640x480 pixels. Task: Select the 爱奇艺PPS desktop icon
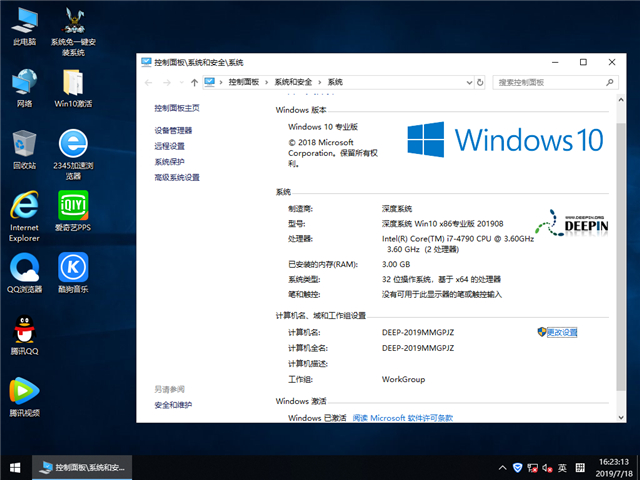tap(73, 211)
